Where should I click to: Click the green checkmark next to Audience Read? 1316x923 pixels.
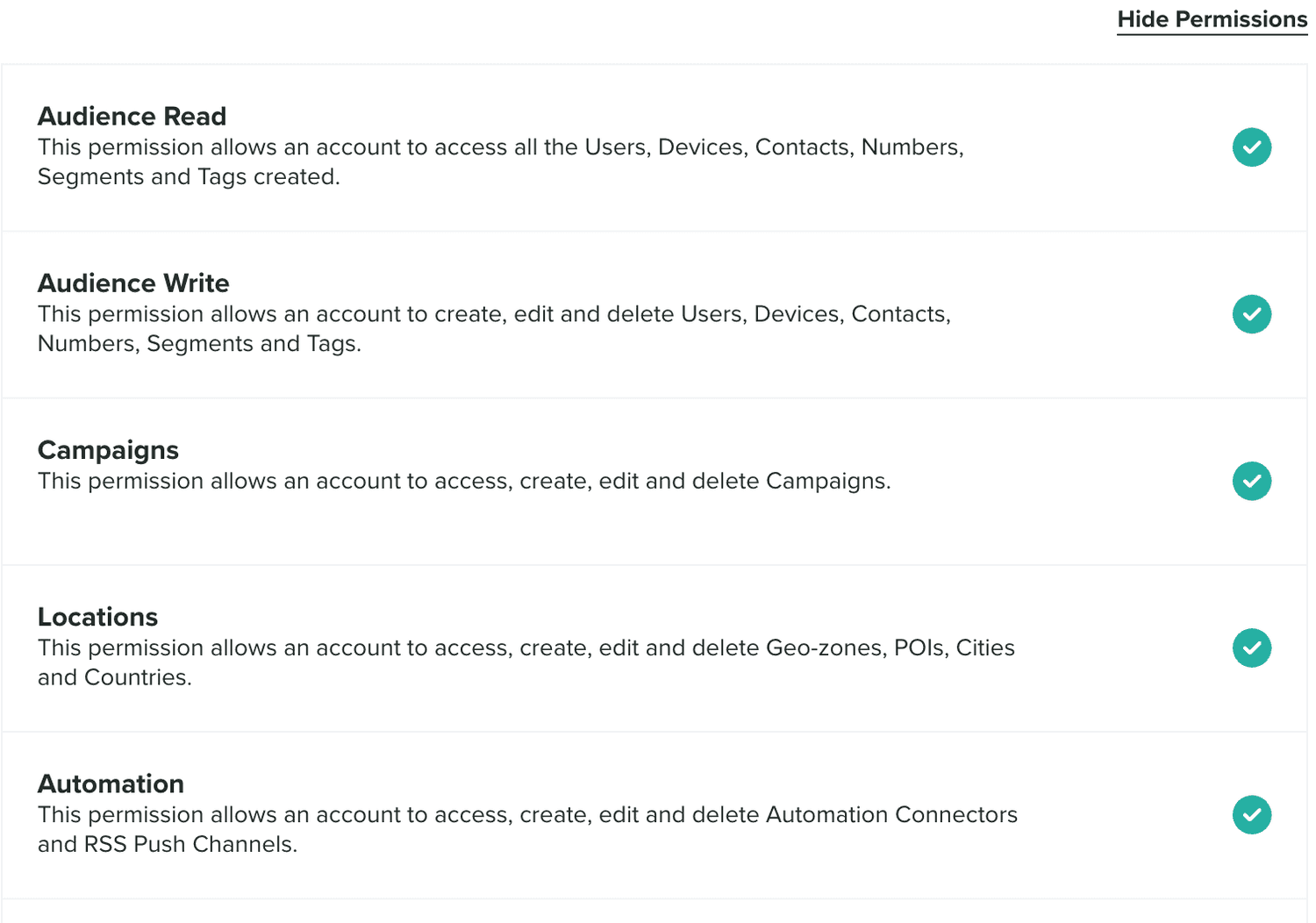click(1252, 147)
